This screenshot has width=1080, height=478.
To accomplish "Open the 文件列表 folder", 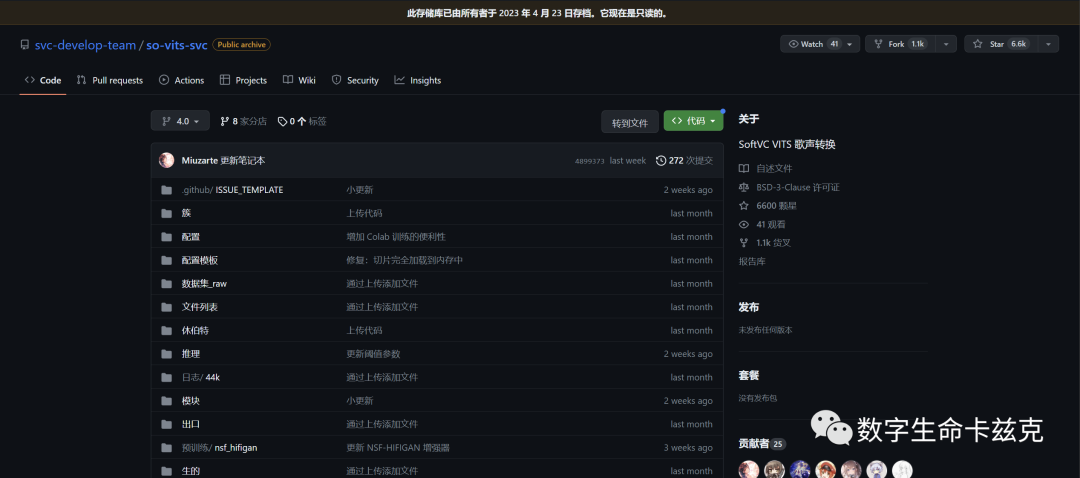I will (200, 307).
